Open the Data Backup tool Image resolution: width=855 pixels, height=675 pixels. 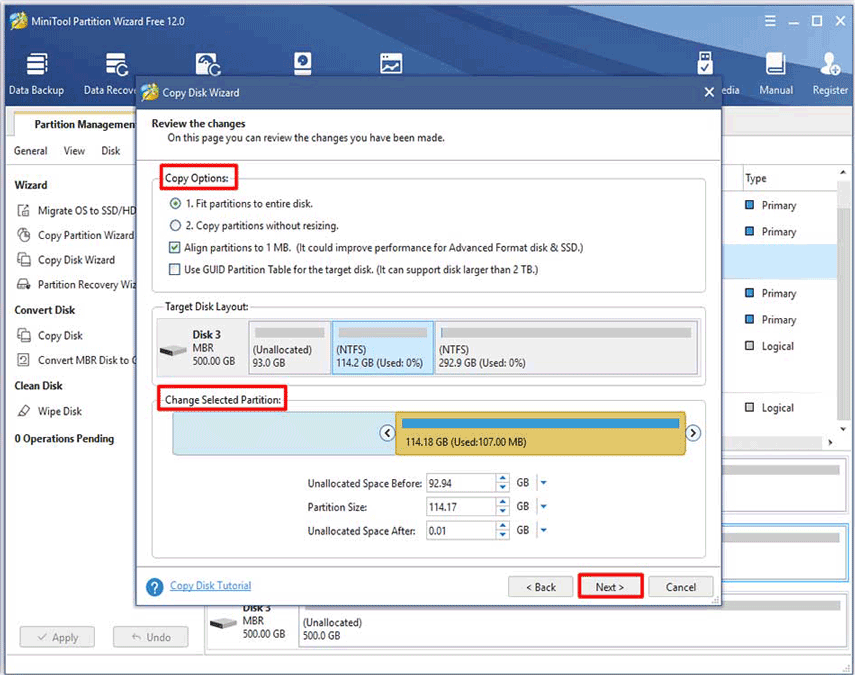coord(37,74)
